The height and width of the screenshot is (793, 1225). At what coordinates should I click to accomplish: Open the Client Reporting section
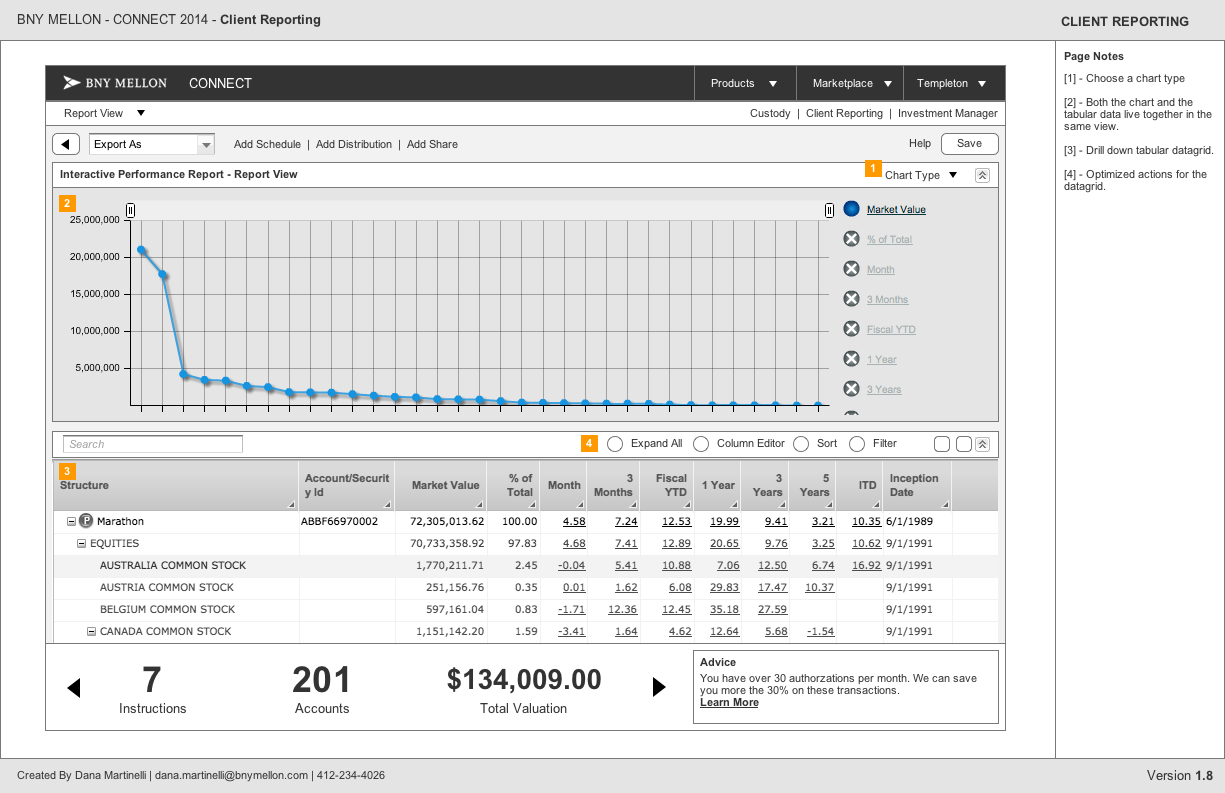844,114
